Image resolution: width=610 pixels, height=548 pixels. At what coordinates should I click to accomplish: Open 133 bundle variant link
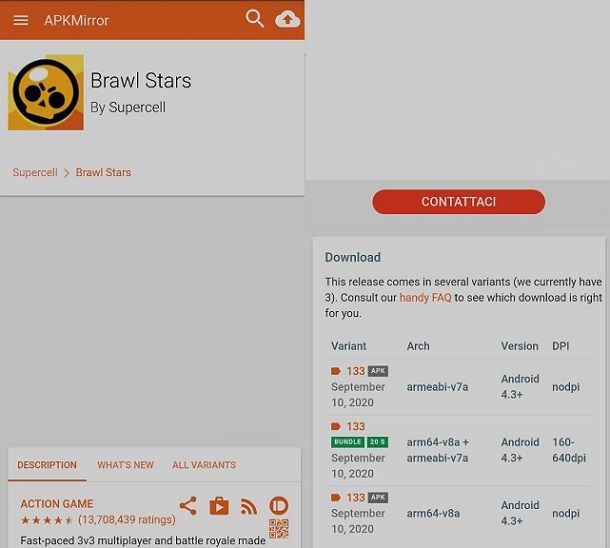(x=356, y=426)
